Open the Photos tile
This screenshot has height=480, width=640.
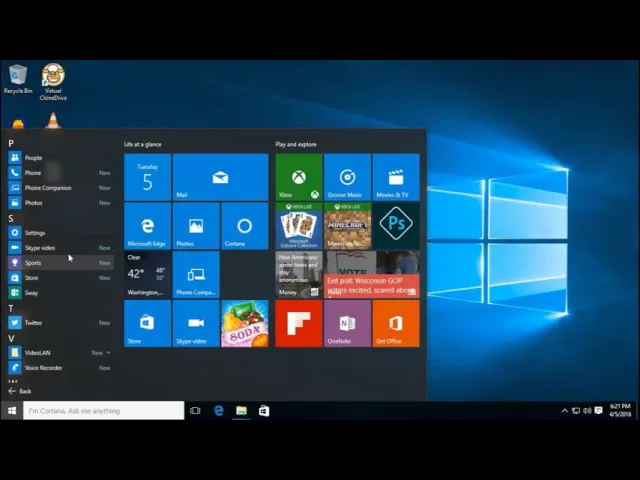[196, 226]
